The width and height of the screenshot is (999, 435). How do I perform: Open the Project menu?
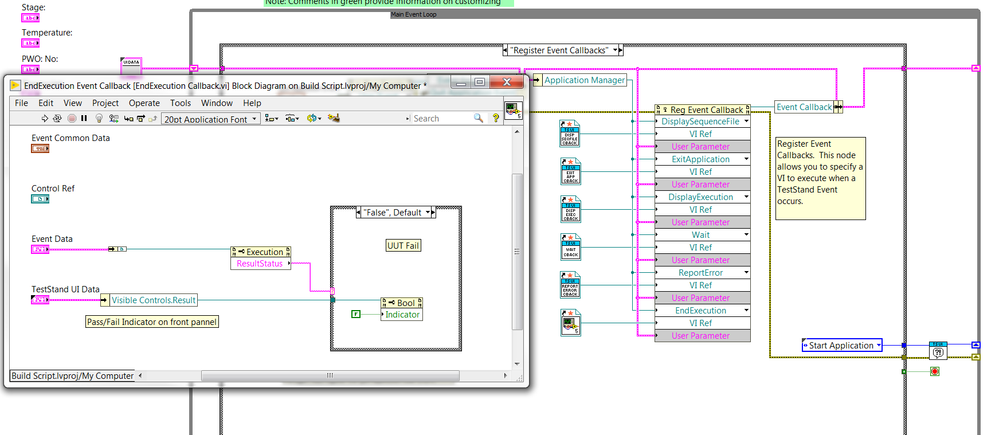105,103
